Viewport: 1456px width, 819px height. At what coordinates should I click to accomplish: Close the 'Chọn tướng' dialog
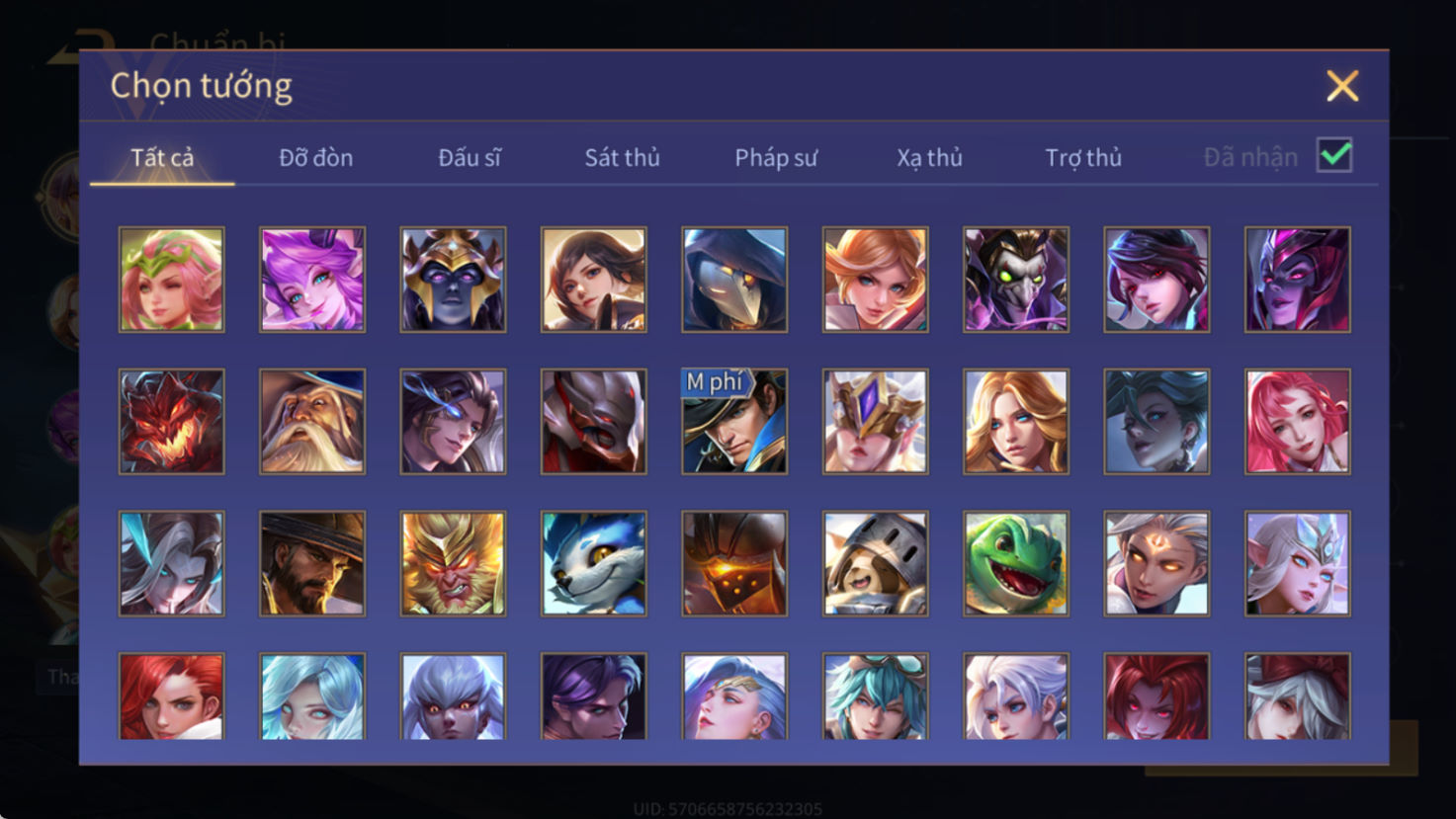click(1342, 86)
